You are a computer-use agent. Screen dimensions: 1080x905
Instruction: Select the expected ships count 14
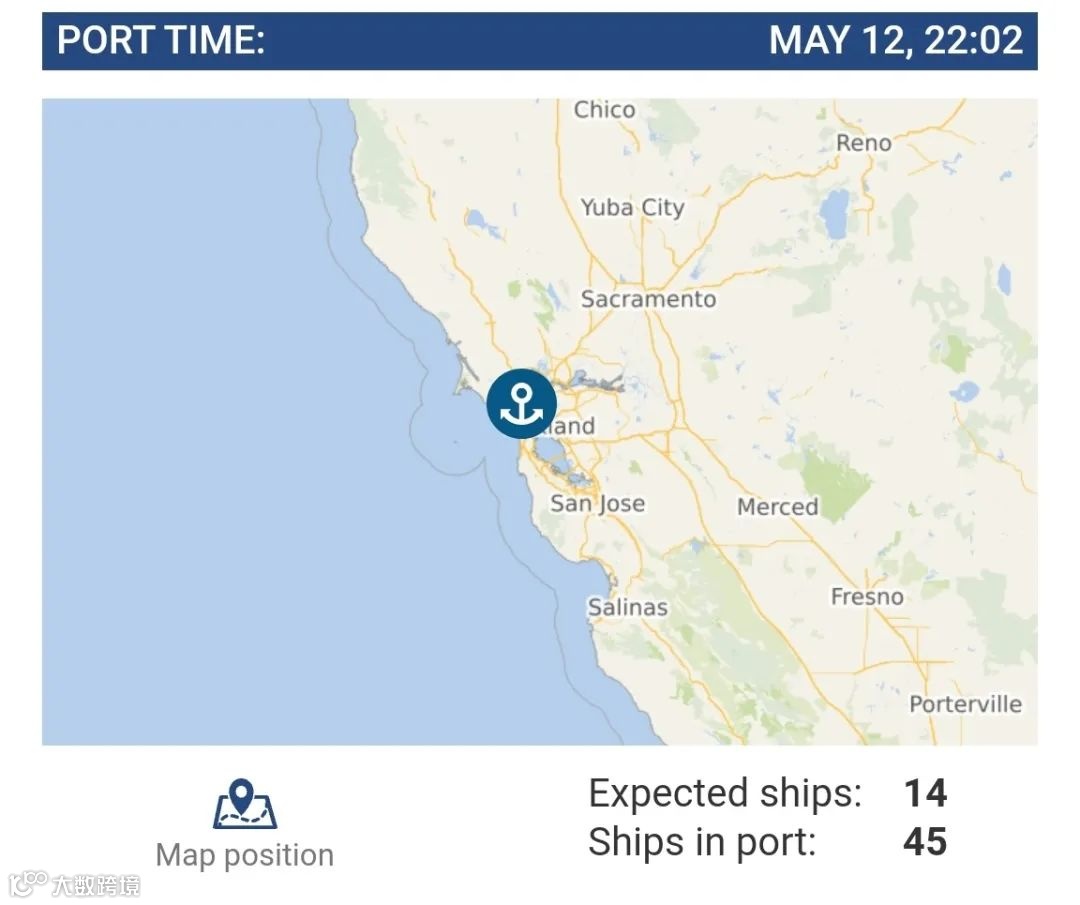pos(925,793)
